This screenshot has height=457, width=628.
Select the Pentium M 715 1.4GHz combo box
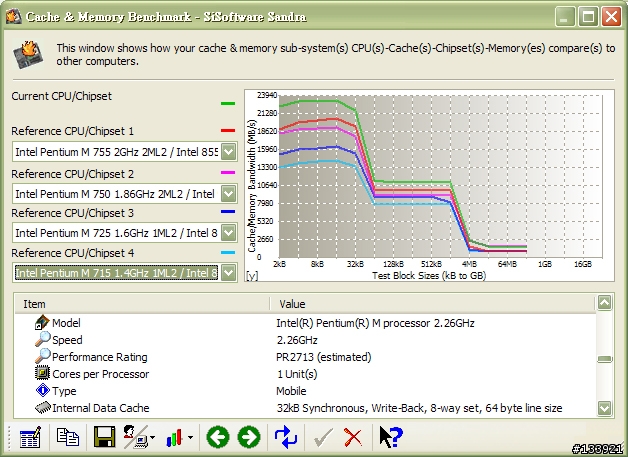pos(125,273)
